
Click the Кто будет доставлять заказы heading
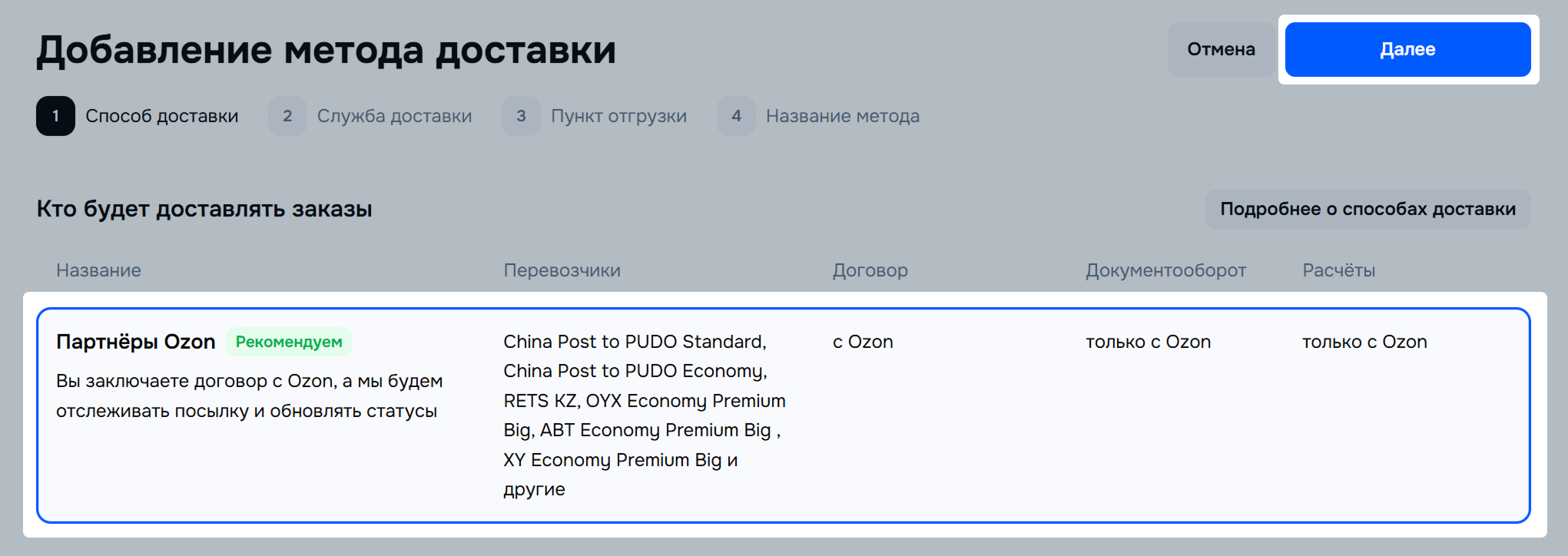(x=204, y=209)
